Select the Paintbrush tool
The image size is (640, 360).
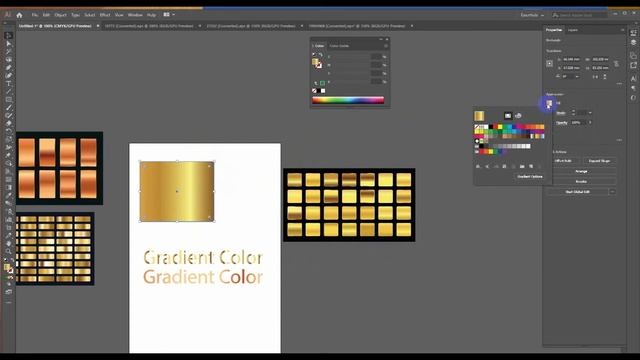[x=8, y=107]
